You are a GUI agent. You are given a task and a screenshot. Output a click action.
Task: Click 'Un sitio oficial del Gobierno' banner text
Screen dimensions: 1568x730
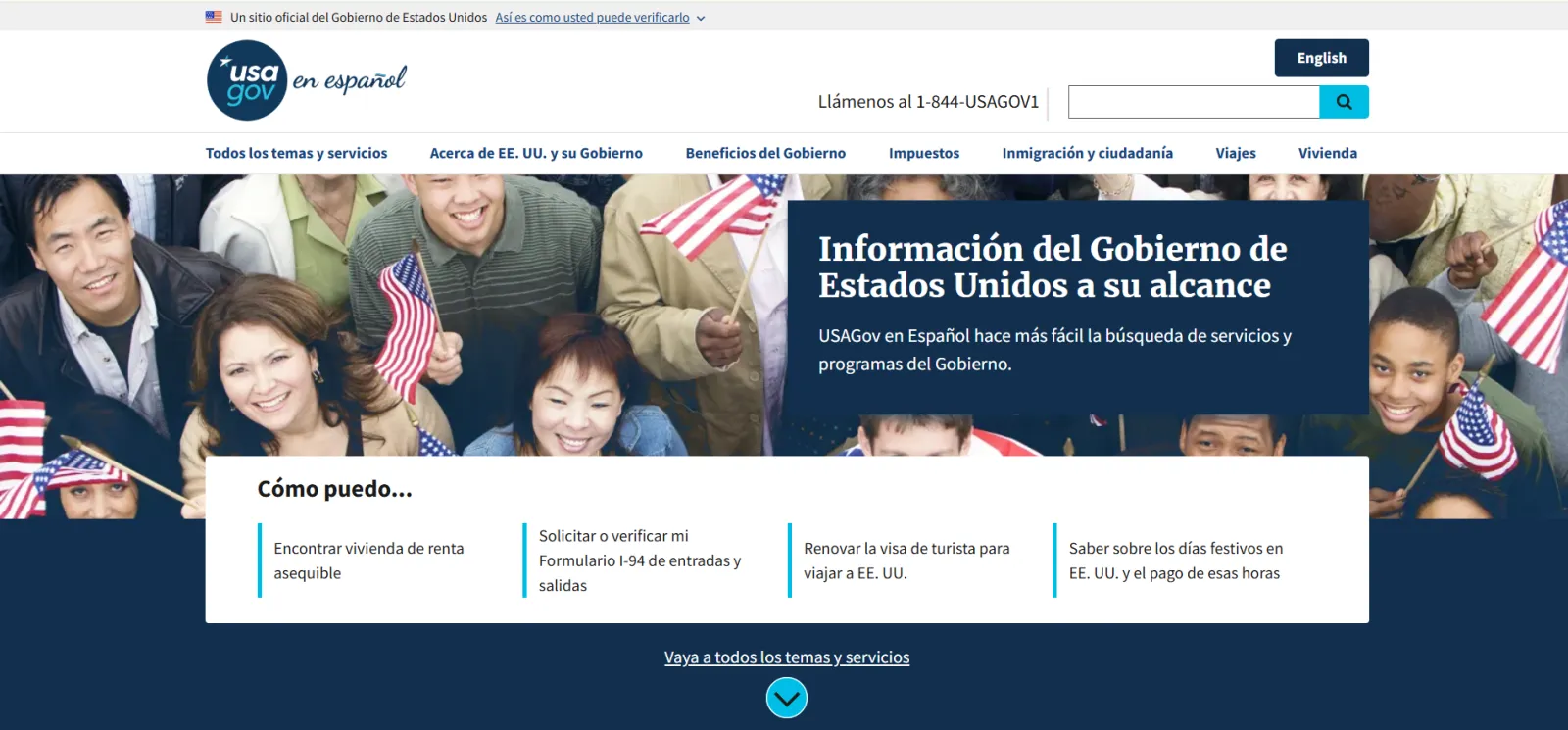(x=359, y=18)
